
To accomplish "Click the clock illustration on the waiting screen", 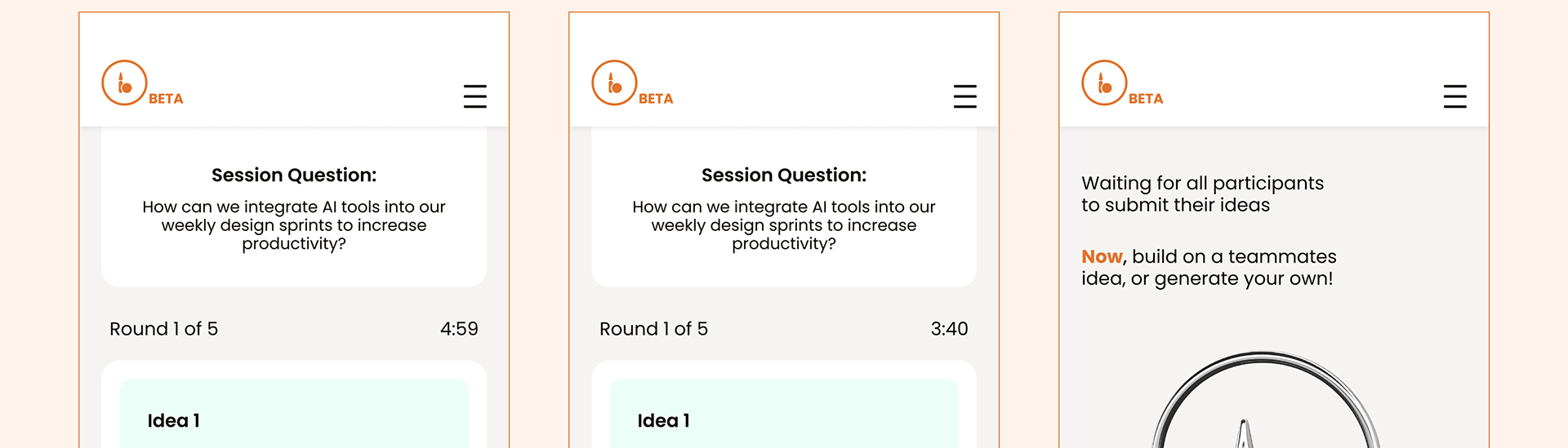I will click(x=1266, y=404).
